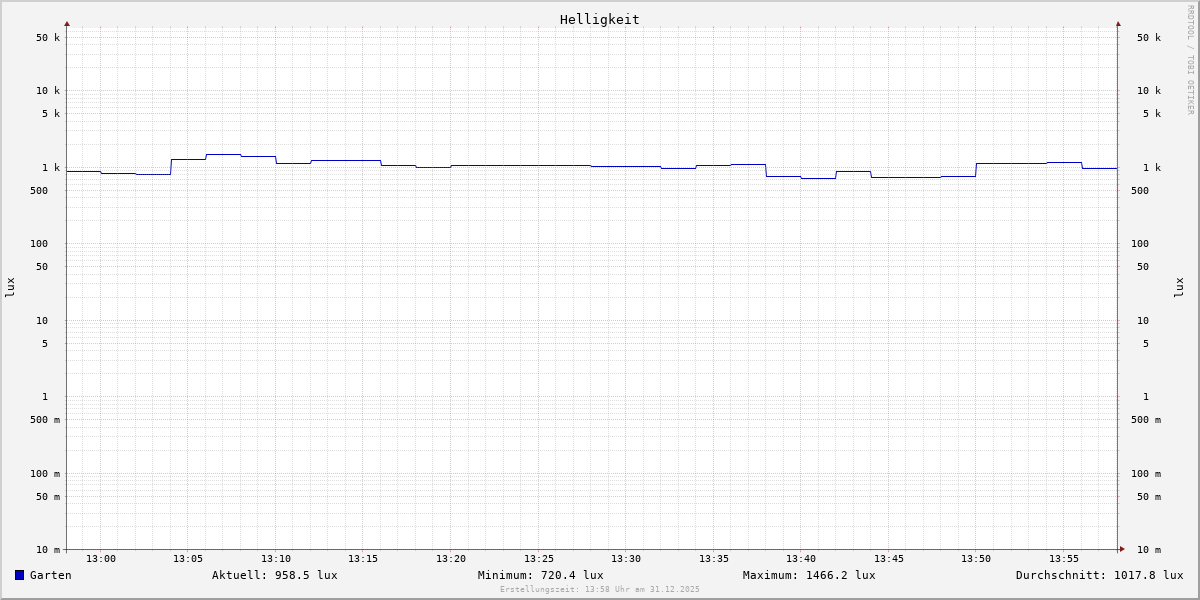Screen dimensions: 1200x600
Task: Click the Maximum 1466.2 lux value
Action: click(x=808, y=575)
